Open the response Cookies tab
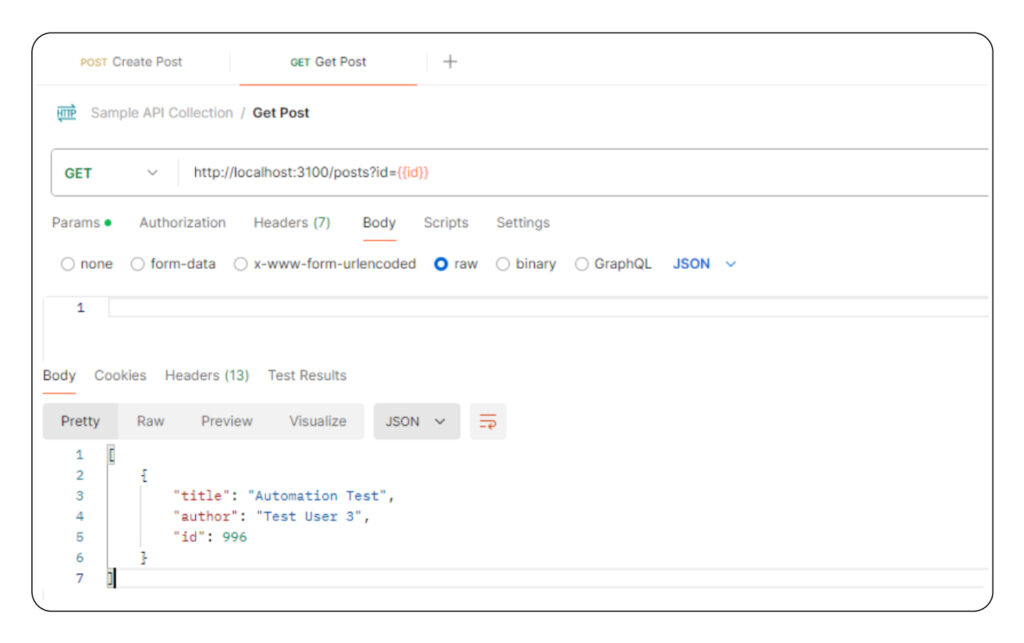This screenshot has width=1024, height=643. tap(120, 376)
